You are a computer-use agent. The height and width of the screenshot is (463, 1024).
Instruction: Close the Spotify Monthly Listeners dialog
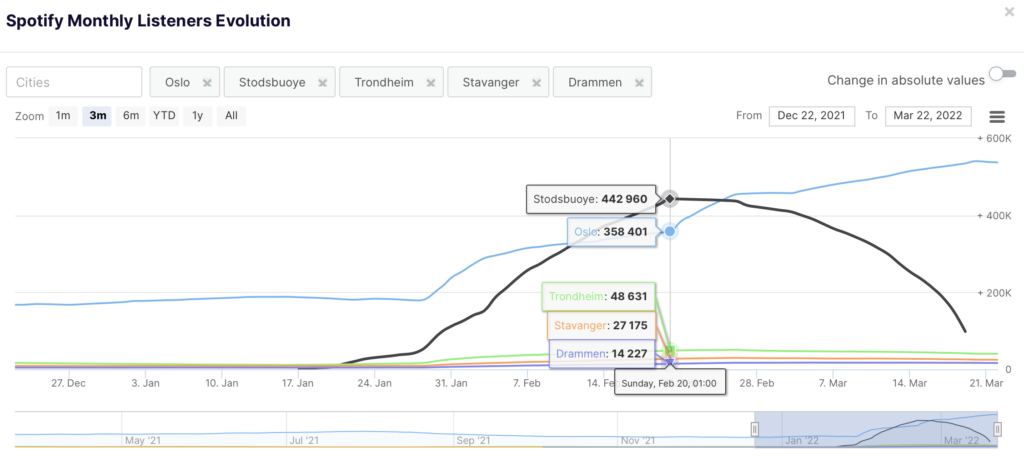click(1009, 11)
